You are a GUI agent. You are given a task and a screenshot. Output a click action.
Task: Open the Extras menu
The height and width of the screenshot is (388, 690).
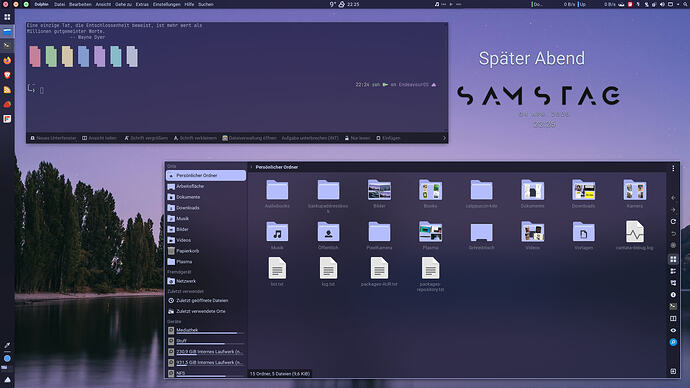coord(142,4)
